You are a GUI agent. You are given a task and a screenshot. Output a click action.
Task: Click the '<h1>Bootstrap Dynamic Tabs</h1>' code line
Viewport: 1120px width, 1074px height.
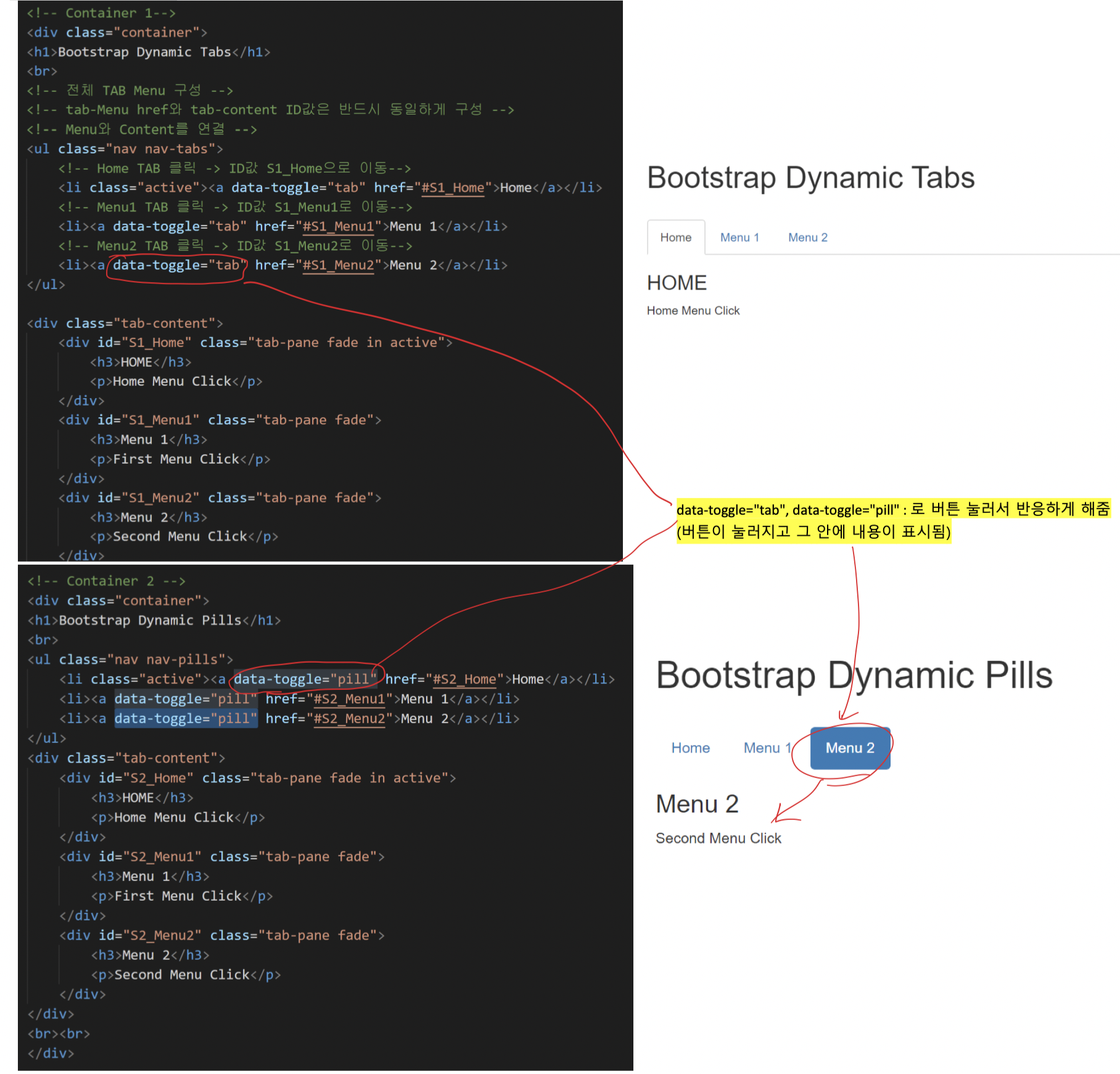149,52
